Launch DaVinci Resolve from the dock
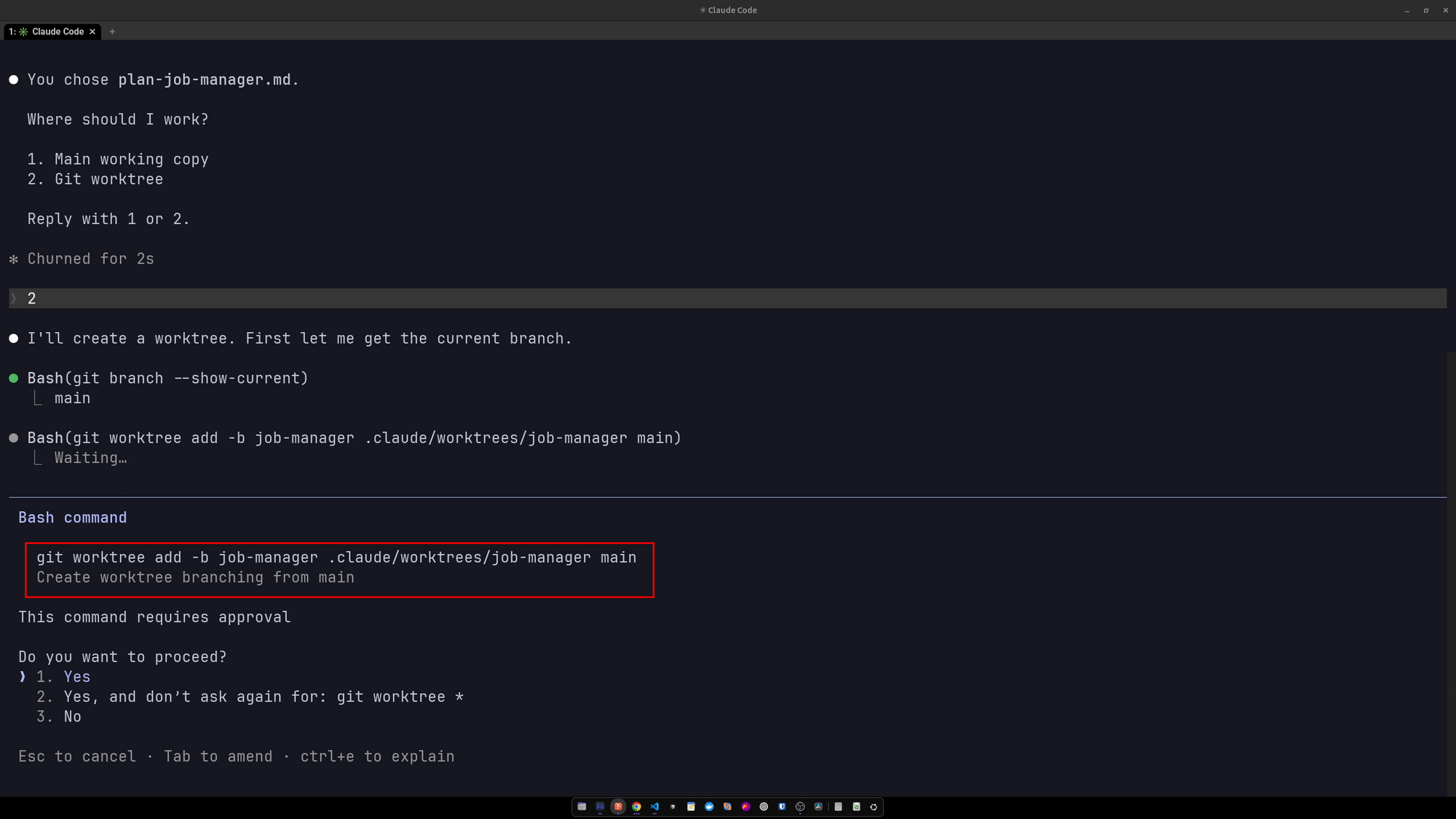This screenshot has width=1456, height=819. point(818,807)
